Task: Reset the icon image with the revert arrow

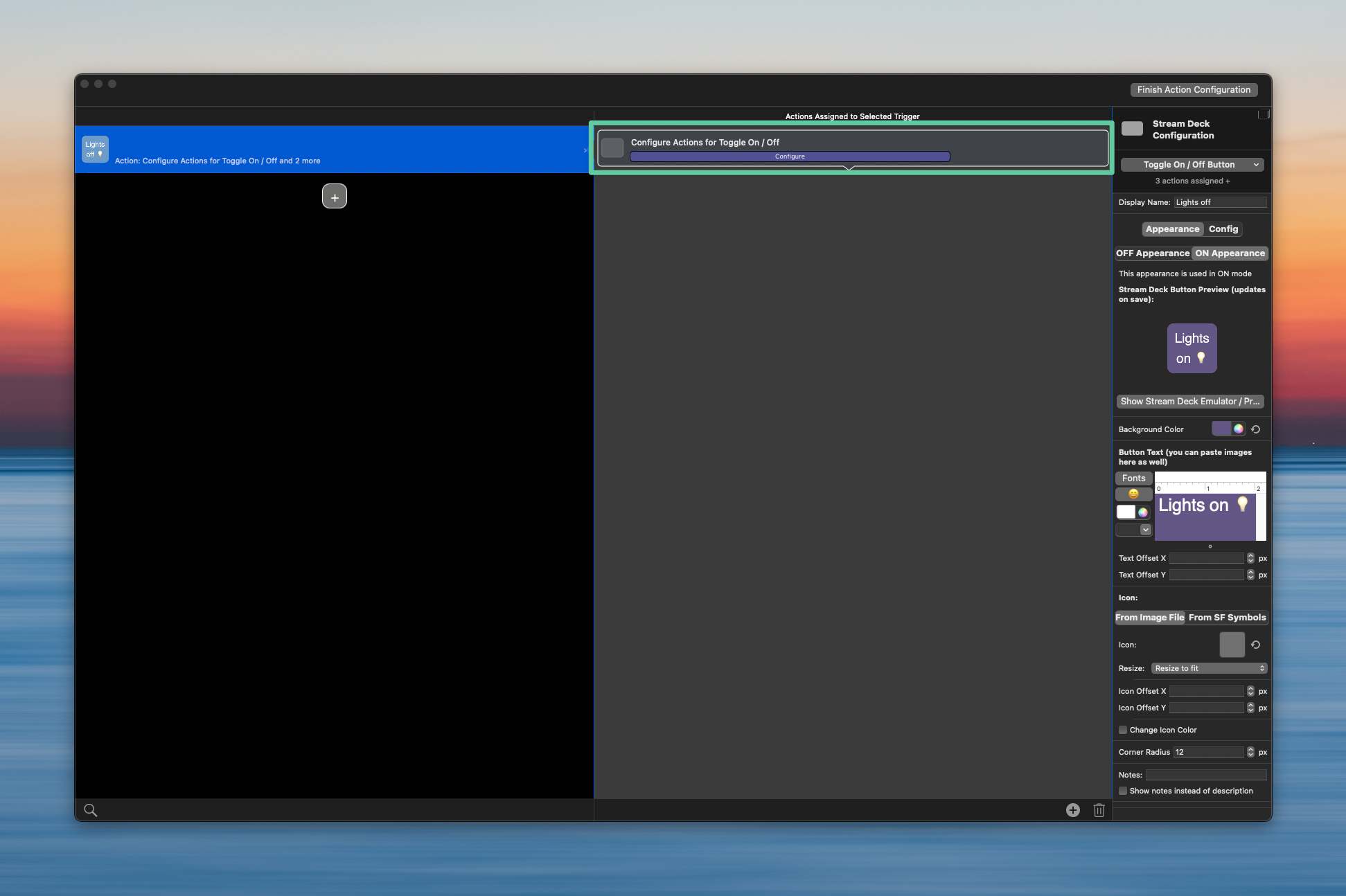Action: tap(1255, 645)
